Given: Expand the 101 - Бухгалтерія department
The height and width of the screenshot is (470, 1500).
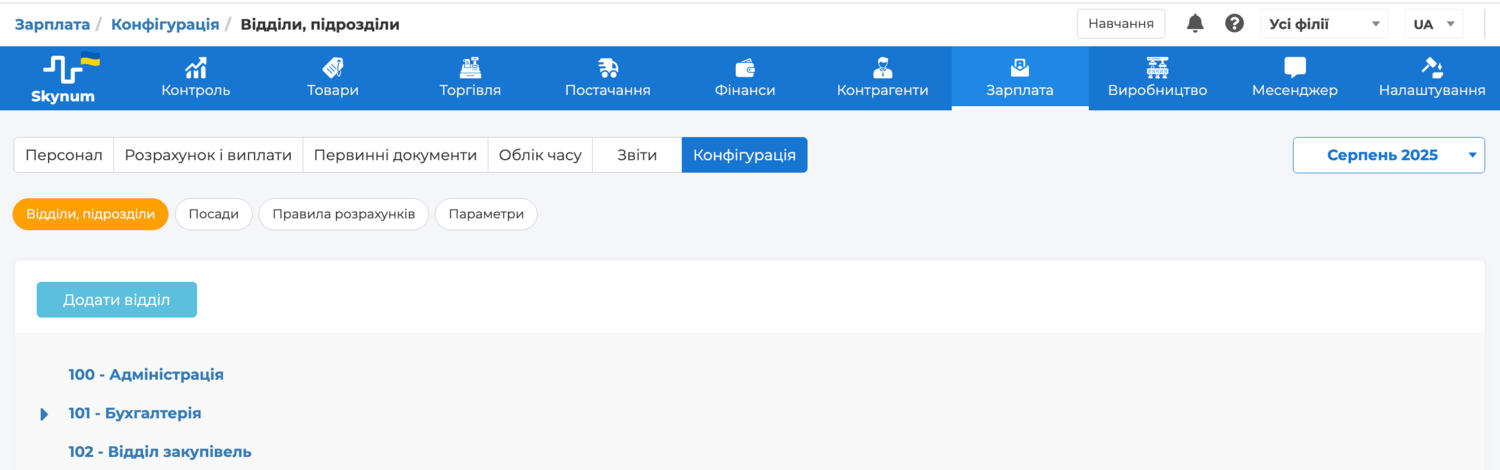Looking at the screenshot, I should click(x=44, y=414).
